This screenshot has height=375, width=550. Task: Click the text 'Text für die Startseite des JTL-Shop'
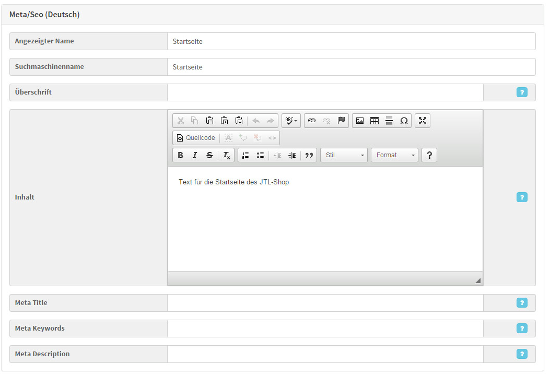coord(234,182)
